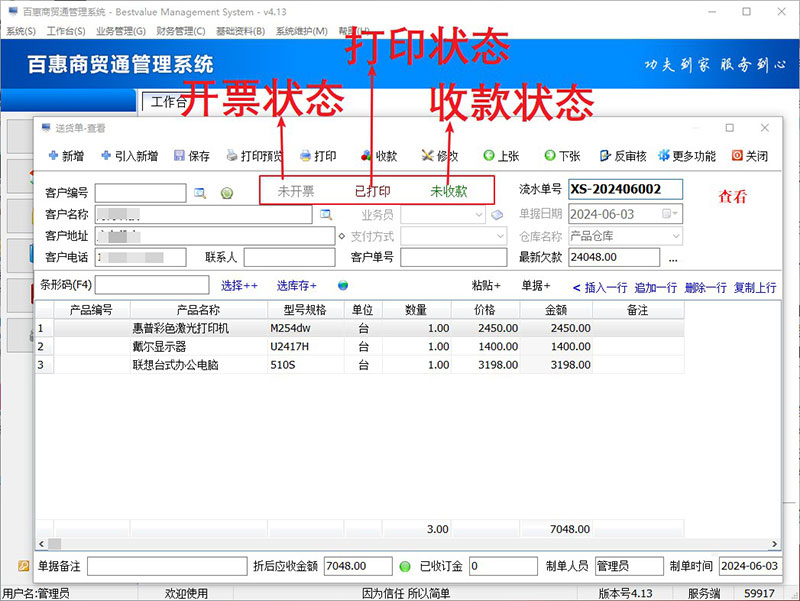Open the 单据日期 calendar dropdown
This screenshot has height=601, width=800.
point(670,214)
